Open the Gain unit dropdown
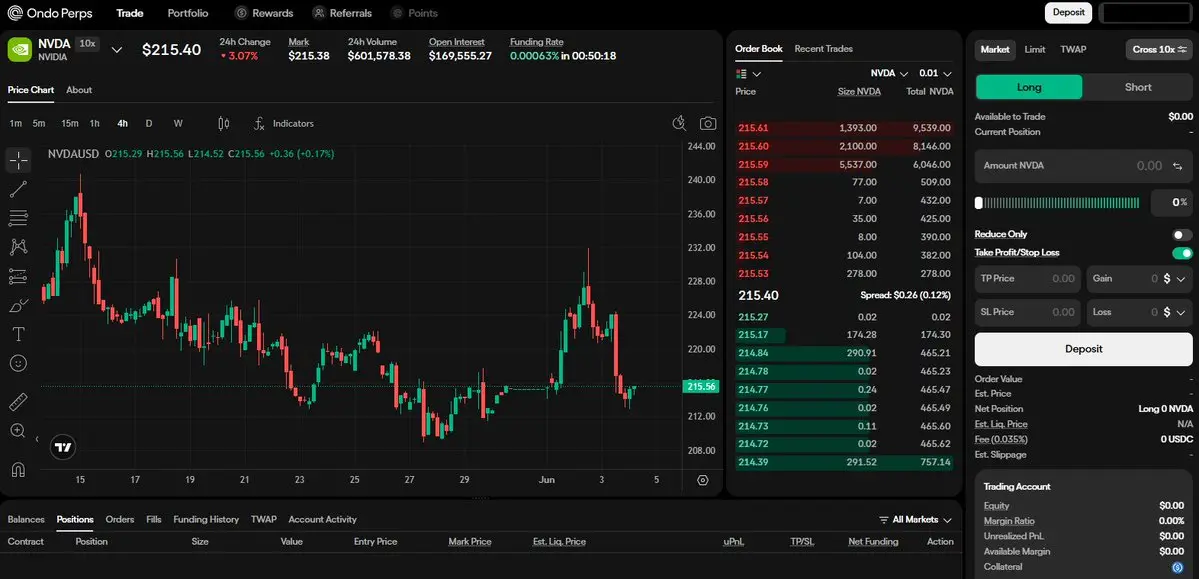1199x579 pixels. pos(1174,279)
